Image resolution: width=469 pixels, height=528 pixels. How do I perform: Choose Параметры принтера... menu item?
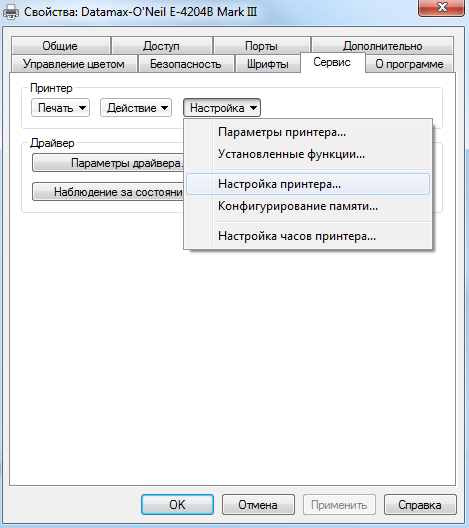point(308,132)
